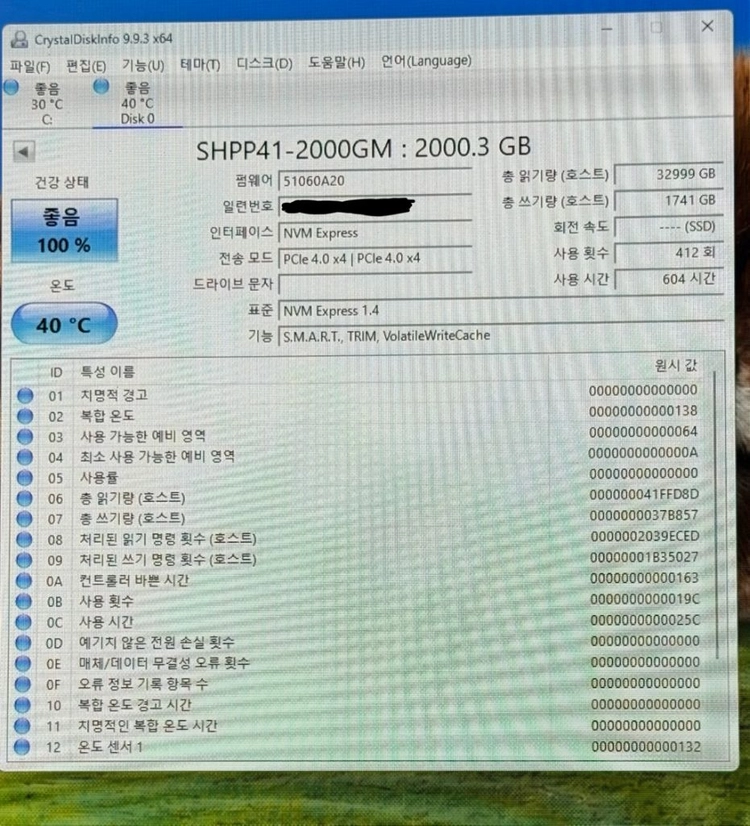Click the 원시 값 column header

pyautogui.click(x=676, y=366)
